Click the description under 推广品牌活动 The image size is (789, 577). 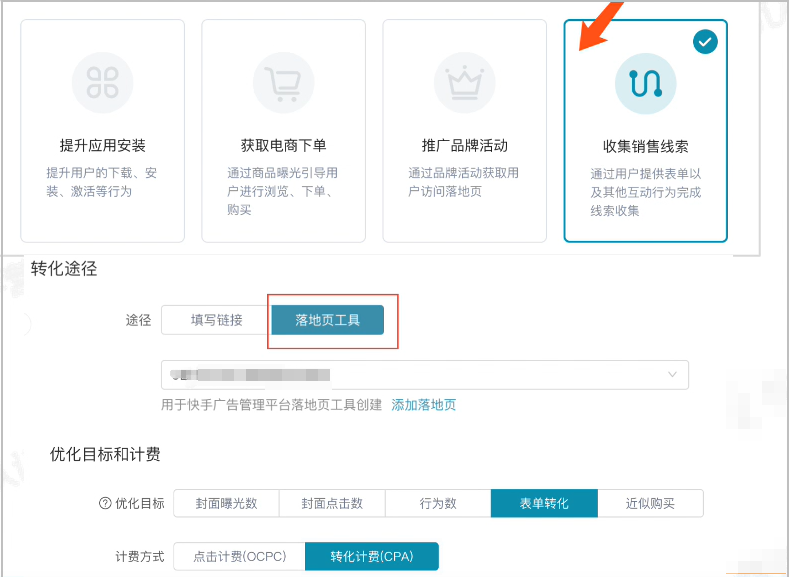coord(464,182)
